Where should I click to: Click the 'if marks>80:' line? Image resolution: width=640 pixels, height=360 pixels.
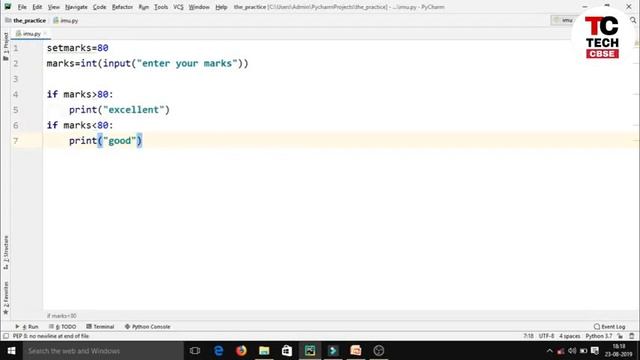(x=80, y=94)
